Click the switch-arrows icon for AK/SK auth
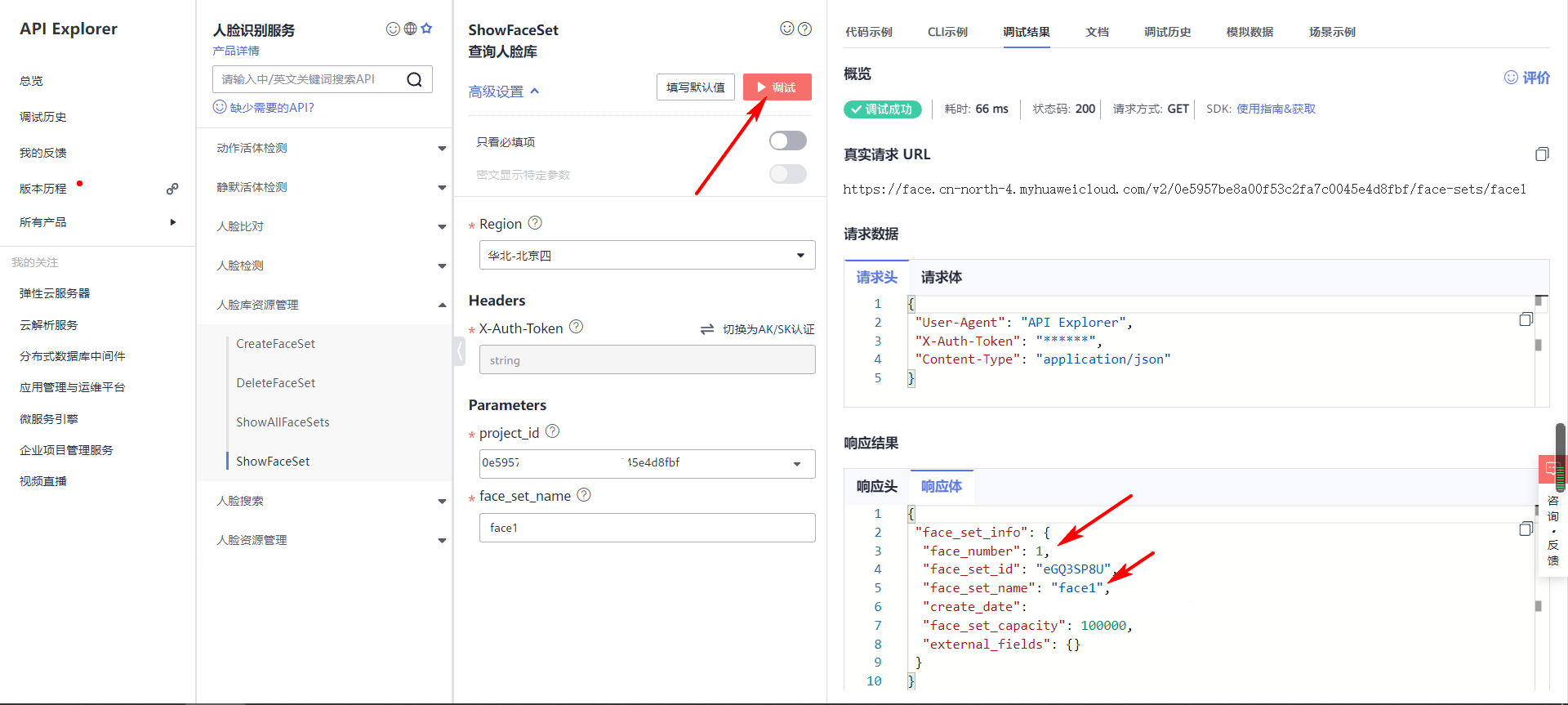 pos(707,329)
